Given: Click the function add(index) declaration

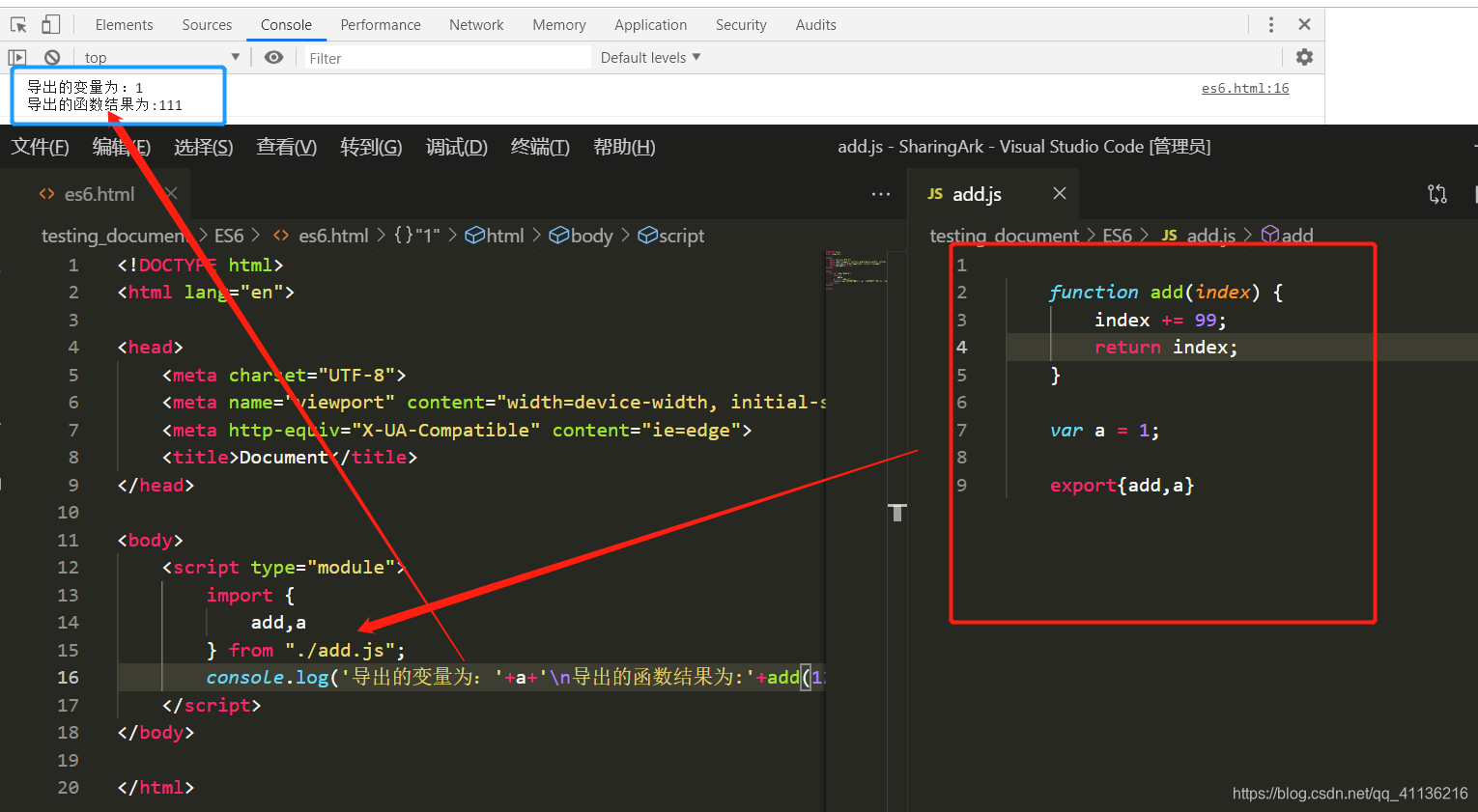Looking at the screenshot, I should click(1166, 293).
